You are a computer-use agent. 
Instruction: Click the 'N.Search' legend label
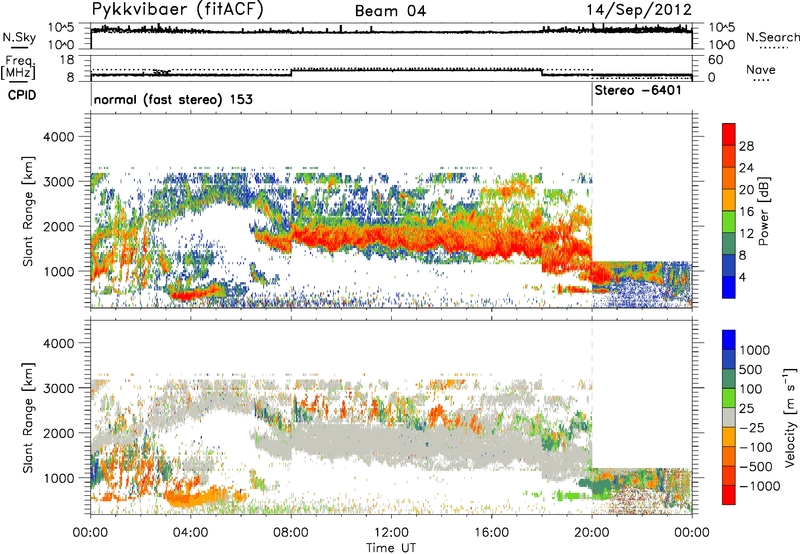[x=773, y=37]
